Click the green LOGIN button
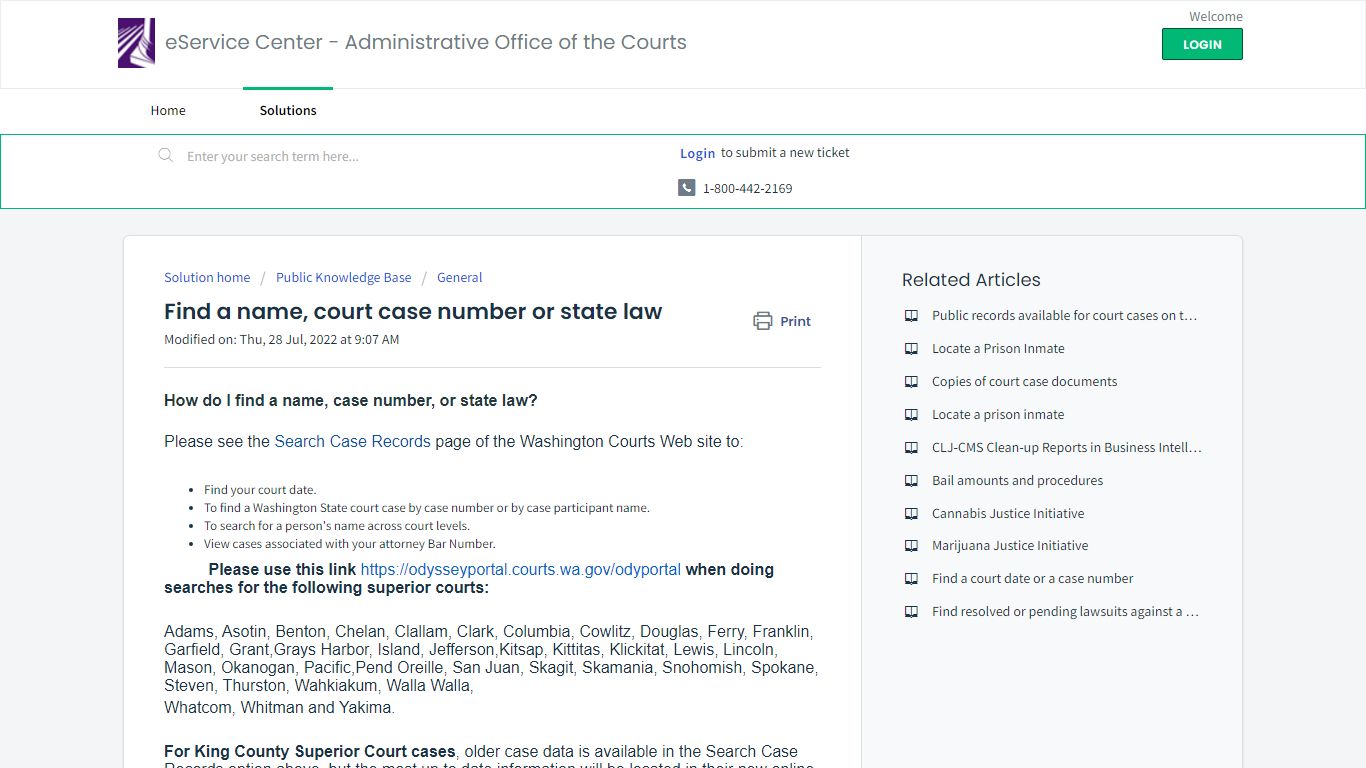The height and width of the screenshot is (768, 1366). 1202,44
